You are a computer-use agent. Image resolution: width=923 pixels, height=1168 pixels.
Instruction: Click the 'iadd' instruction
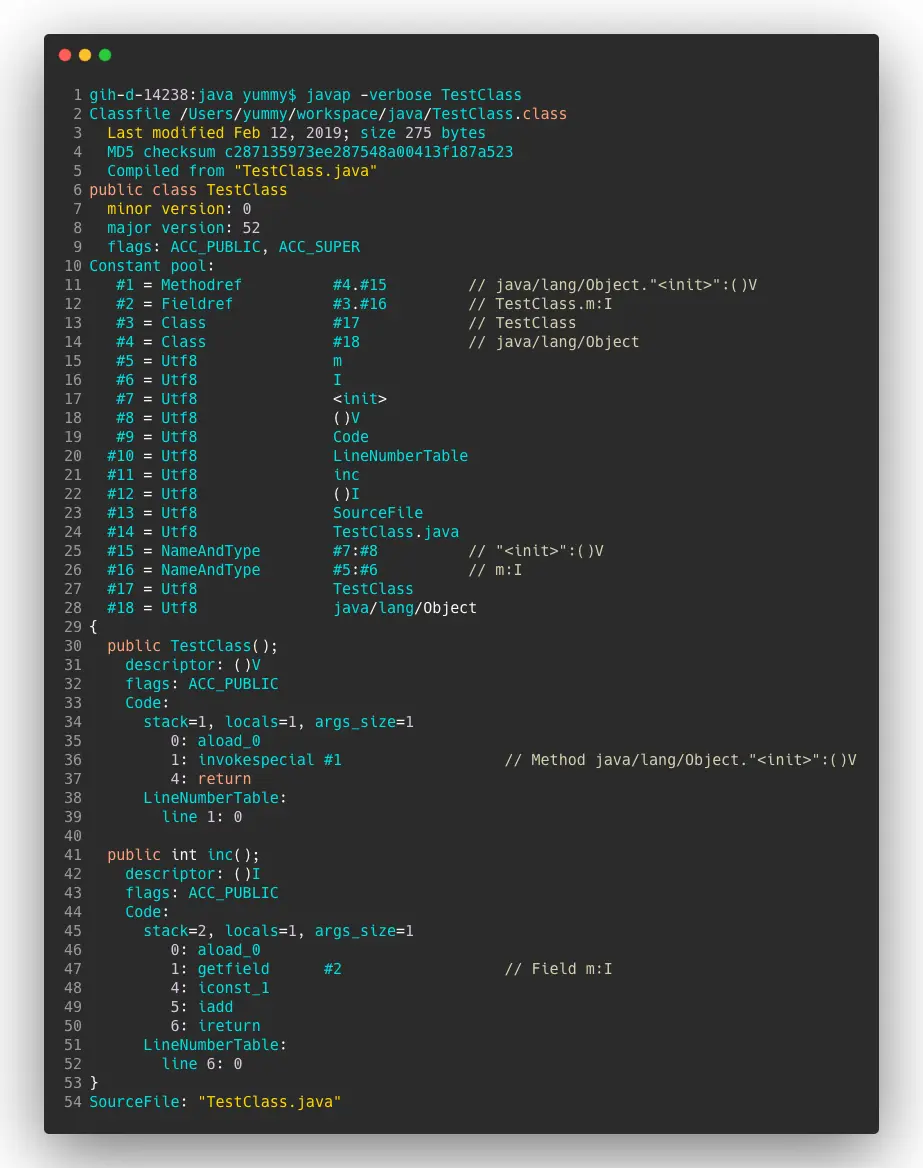pyautogui.click(x=215, y=1007)
